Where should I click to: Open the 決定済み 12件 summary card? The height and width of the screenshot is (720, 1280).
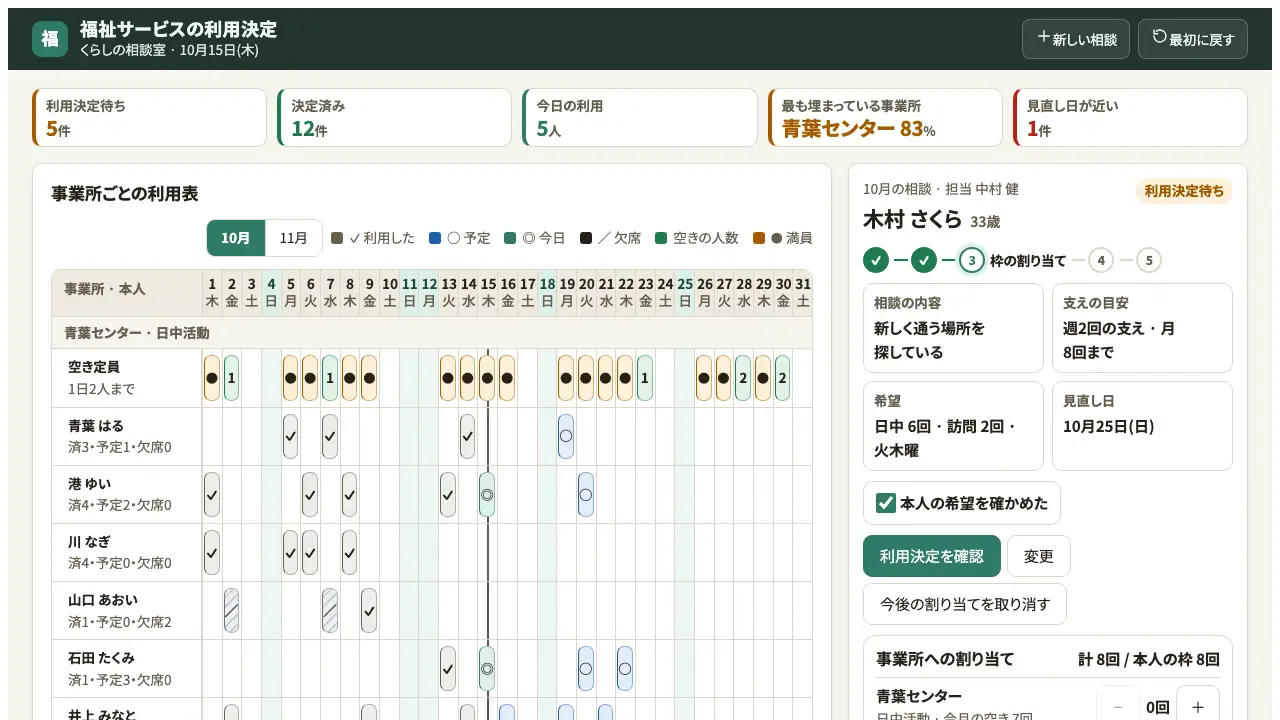pos(395,118)
